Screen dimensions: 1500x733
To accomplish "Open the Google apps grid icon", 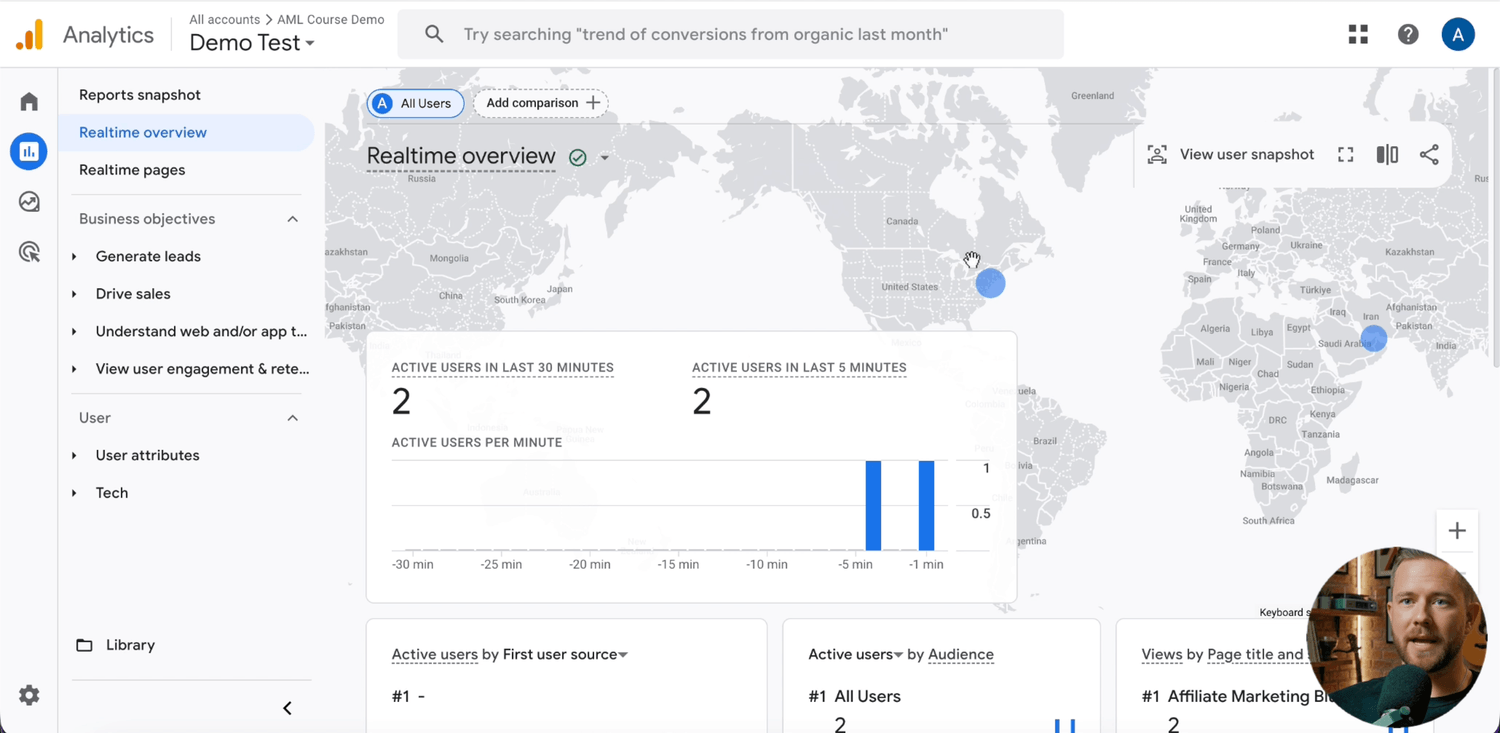I will click(x=1358, y=35).
